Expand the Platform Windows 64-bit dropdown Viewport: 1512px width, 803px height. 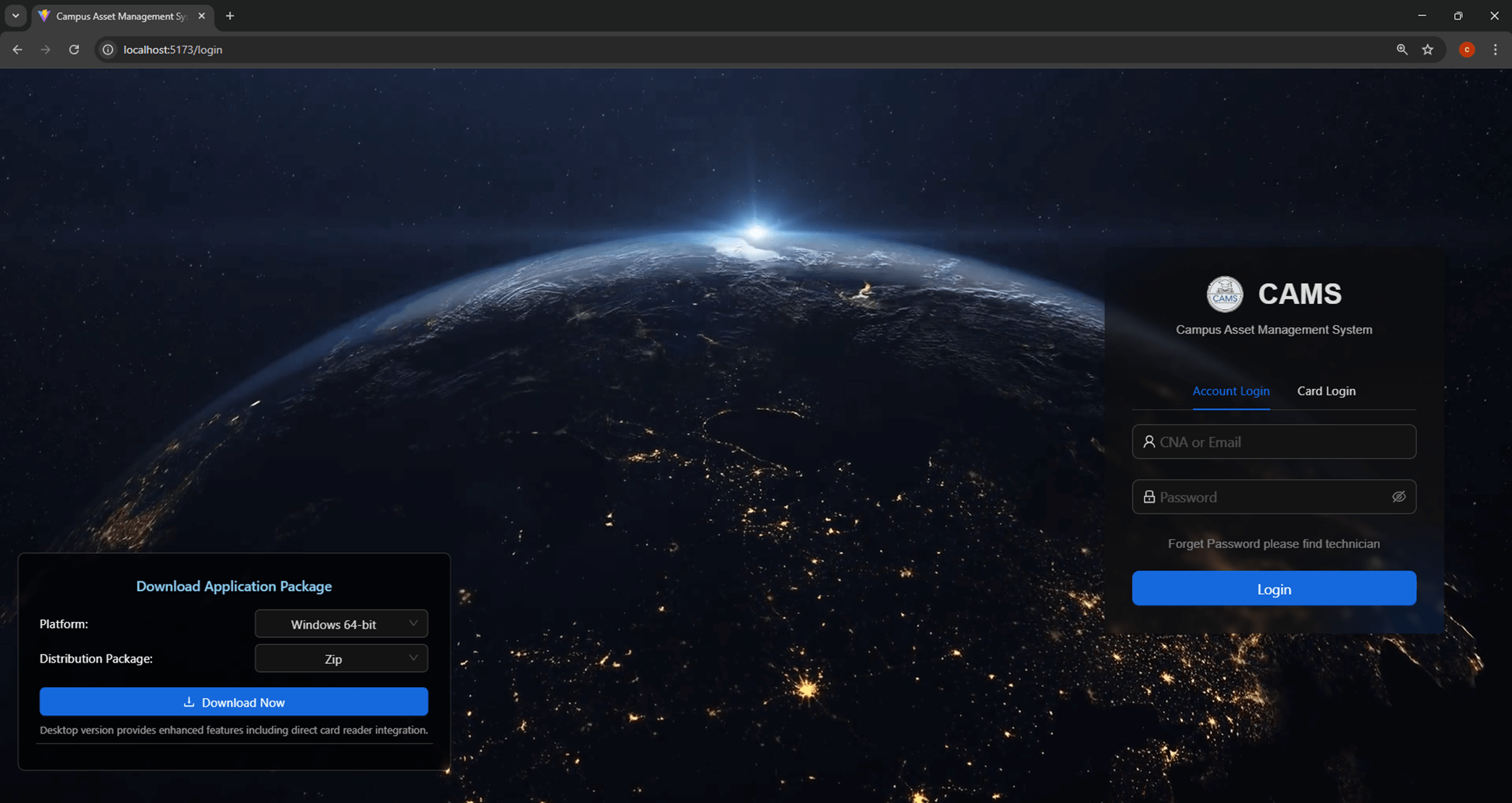pos(341,624)
